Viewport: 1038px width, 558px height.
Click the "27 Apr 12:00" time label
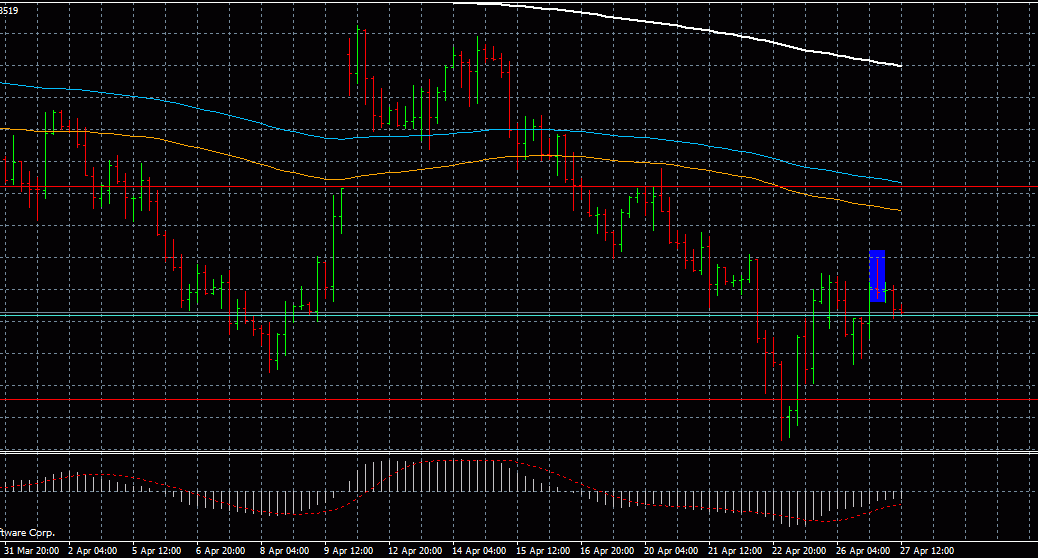(x=927, y=551)
